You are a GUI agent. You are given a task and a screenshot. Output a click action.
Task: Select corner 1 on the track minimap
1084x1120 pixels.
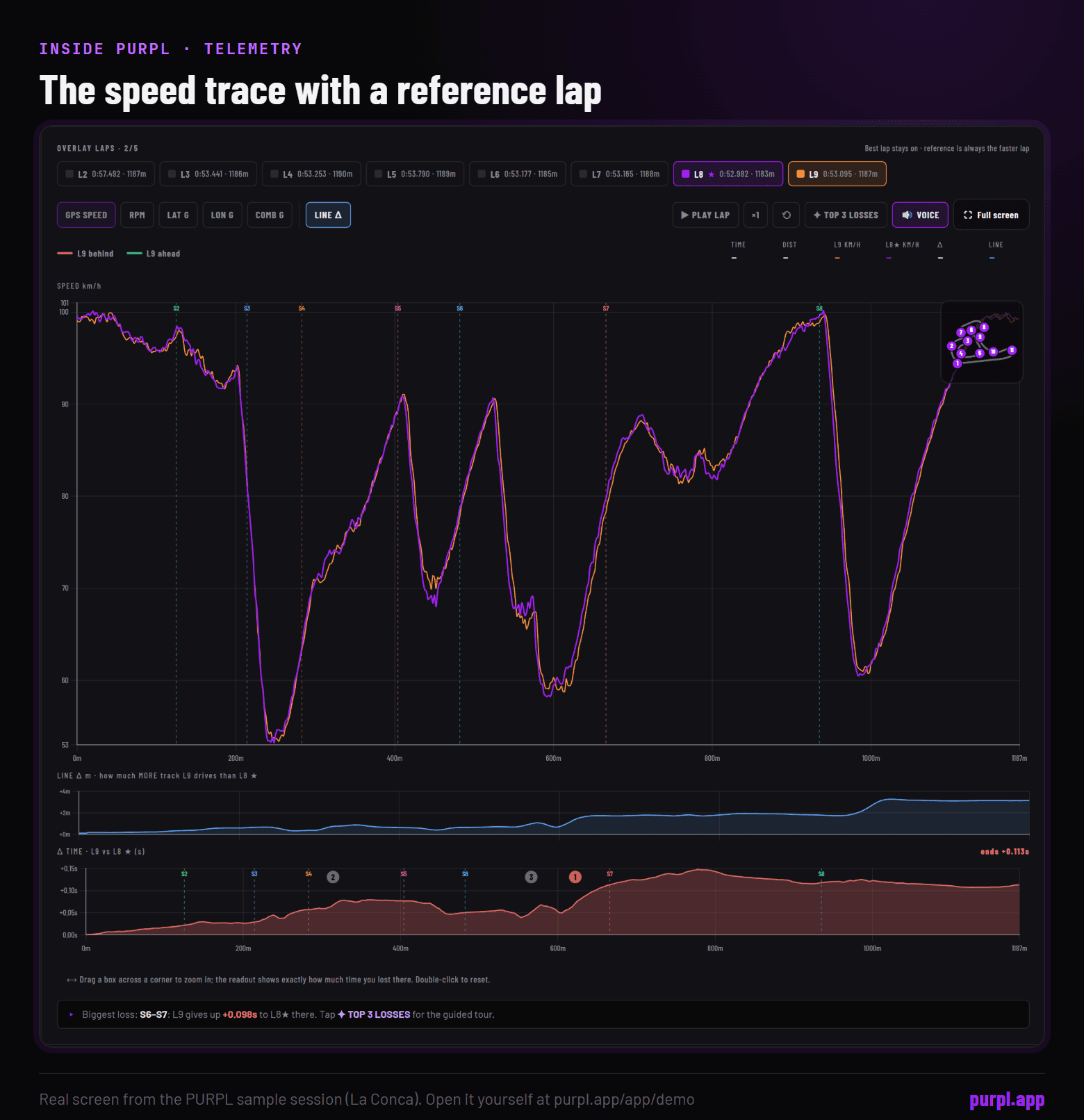958,363
